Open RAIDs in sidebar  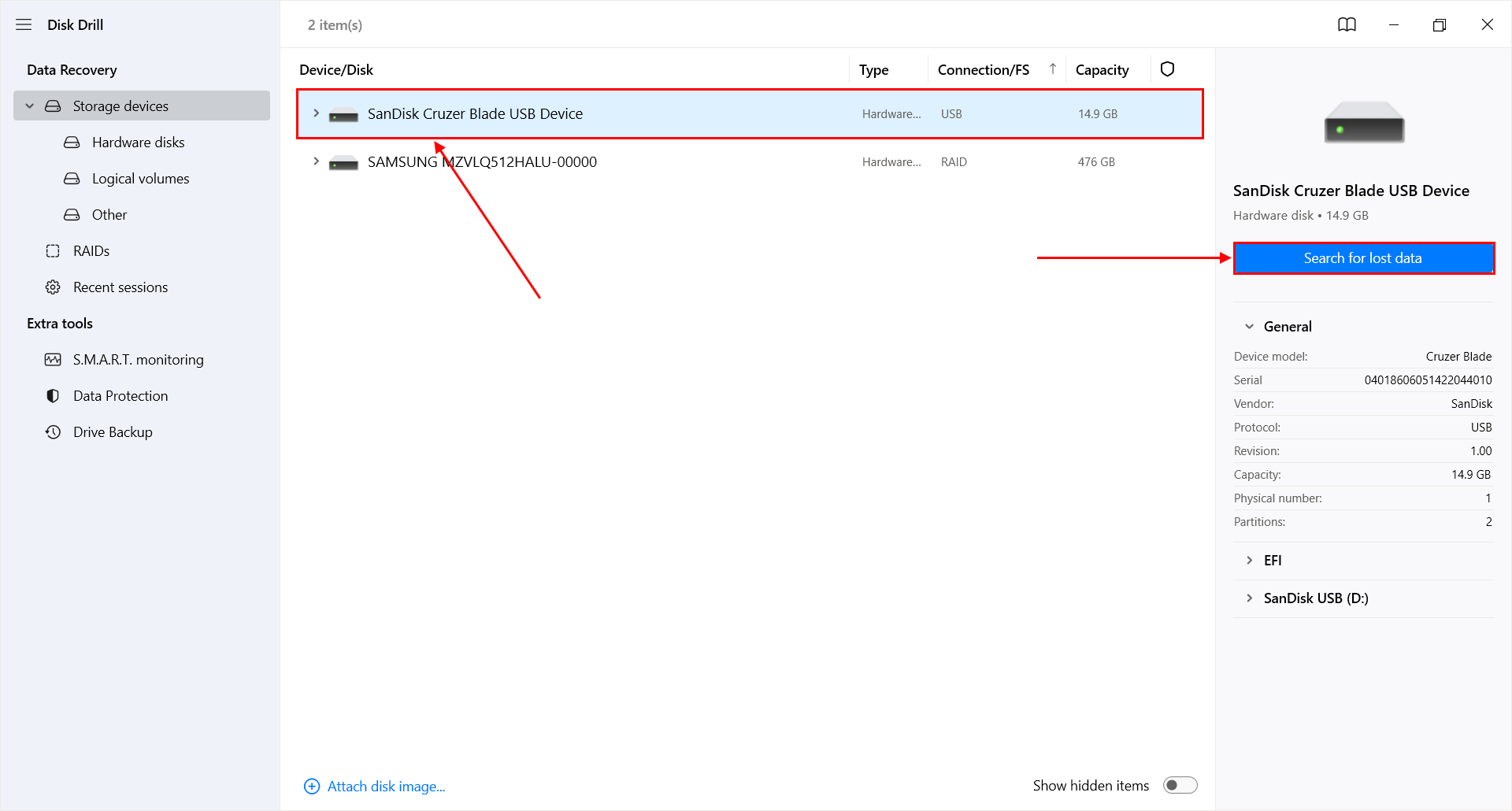(91, 251)
